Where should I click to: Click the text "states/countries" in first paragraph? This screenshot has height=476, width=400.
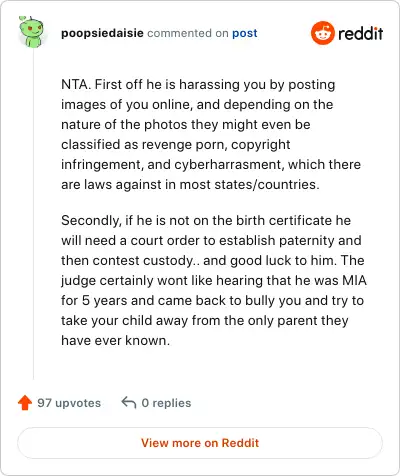pyautogui.click(x=267, y=184)
